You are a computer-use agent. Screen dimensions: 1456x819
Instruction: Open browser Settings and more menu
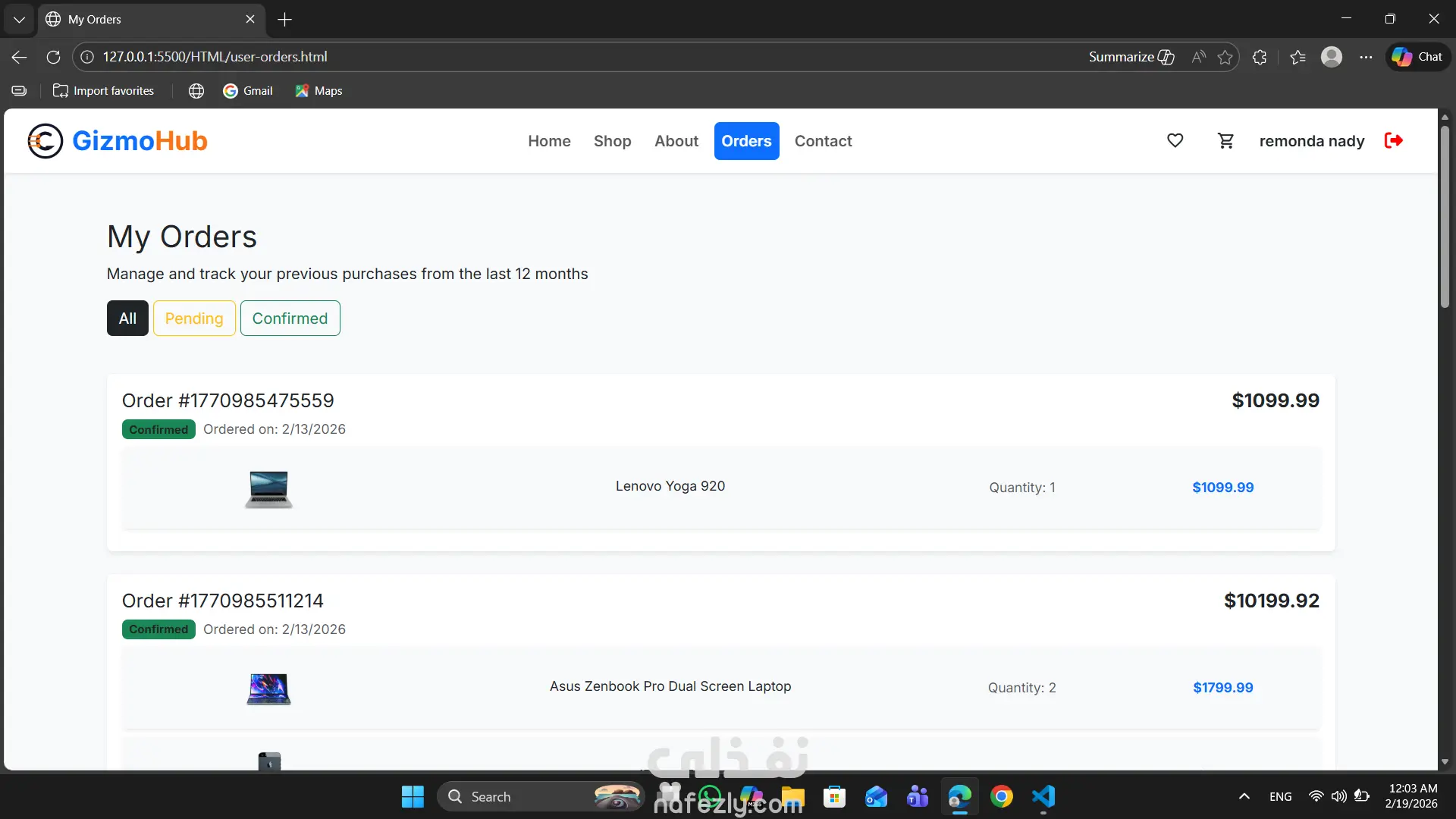[1366, 57]
